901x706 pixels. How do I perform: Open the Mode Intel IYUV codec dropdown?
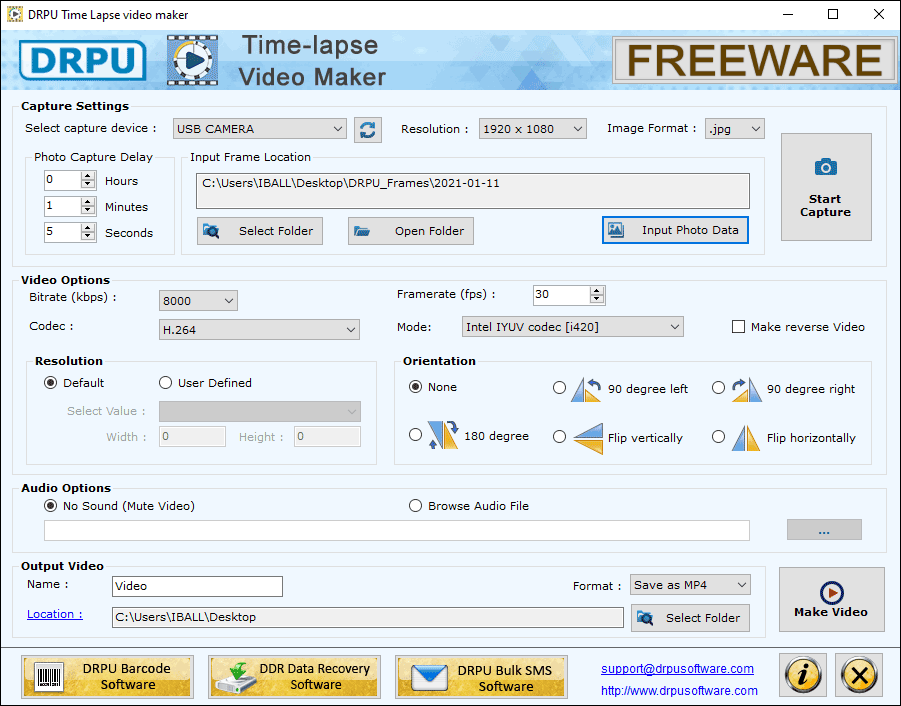[573, 326]
